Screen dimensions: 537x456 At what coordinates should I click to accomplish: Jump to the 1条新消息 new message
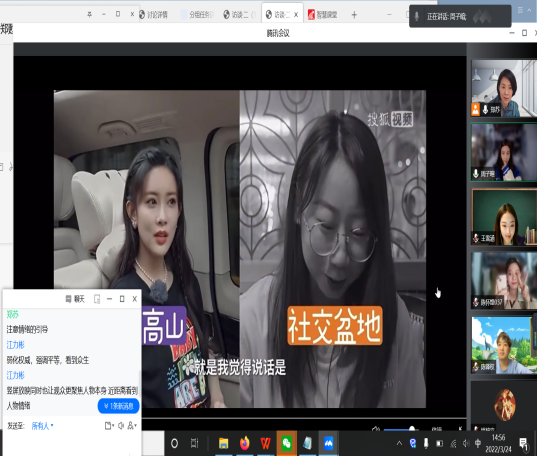(118, 406)
